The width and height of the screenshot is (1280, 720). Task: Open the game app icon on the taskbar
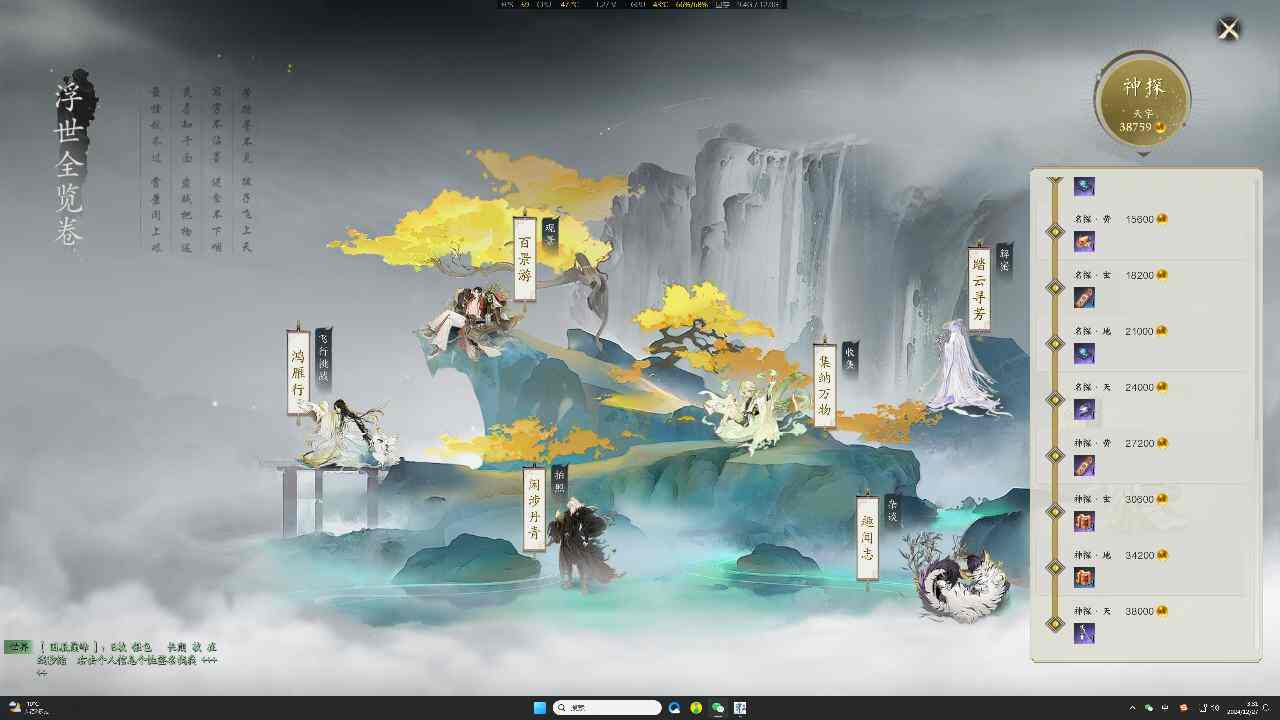(x=739, y=708)
